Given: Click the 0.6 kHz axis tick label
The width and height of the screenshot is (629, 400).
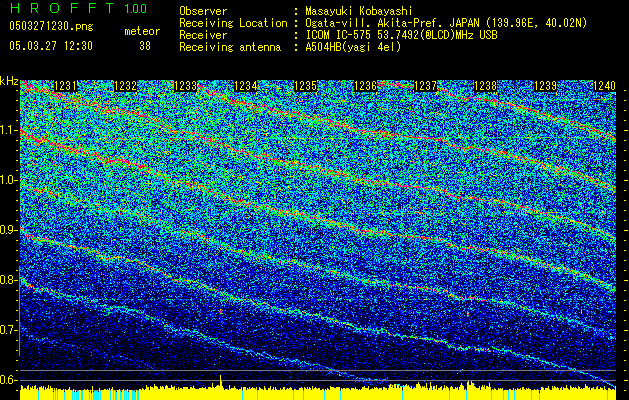Looking at the screenshot, I should coord(9,380).
